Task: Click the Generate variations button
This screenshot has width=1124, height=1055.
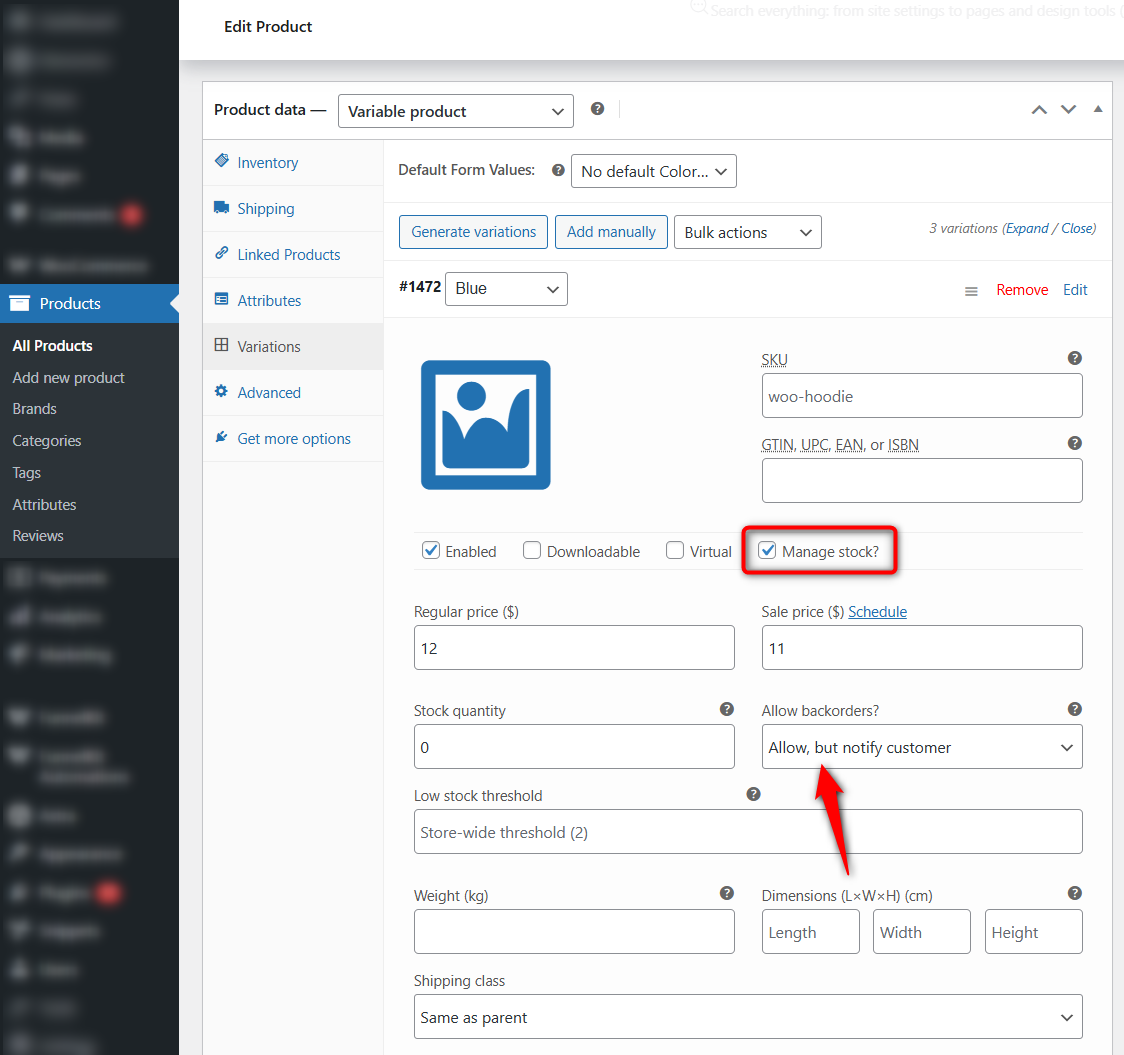Action: click(x=473, y=231)
